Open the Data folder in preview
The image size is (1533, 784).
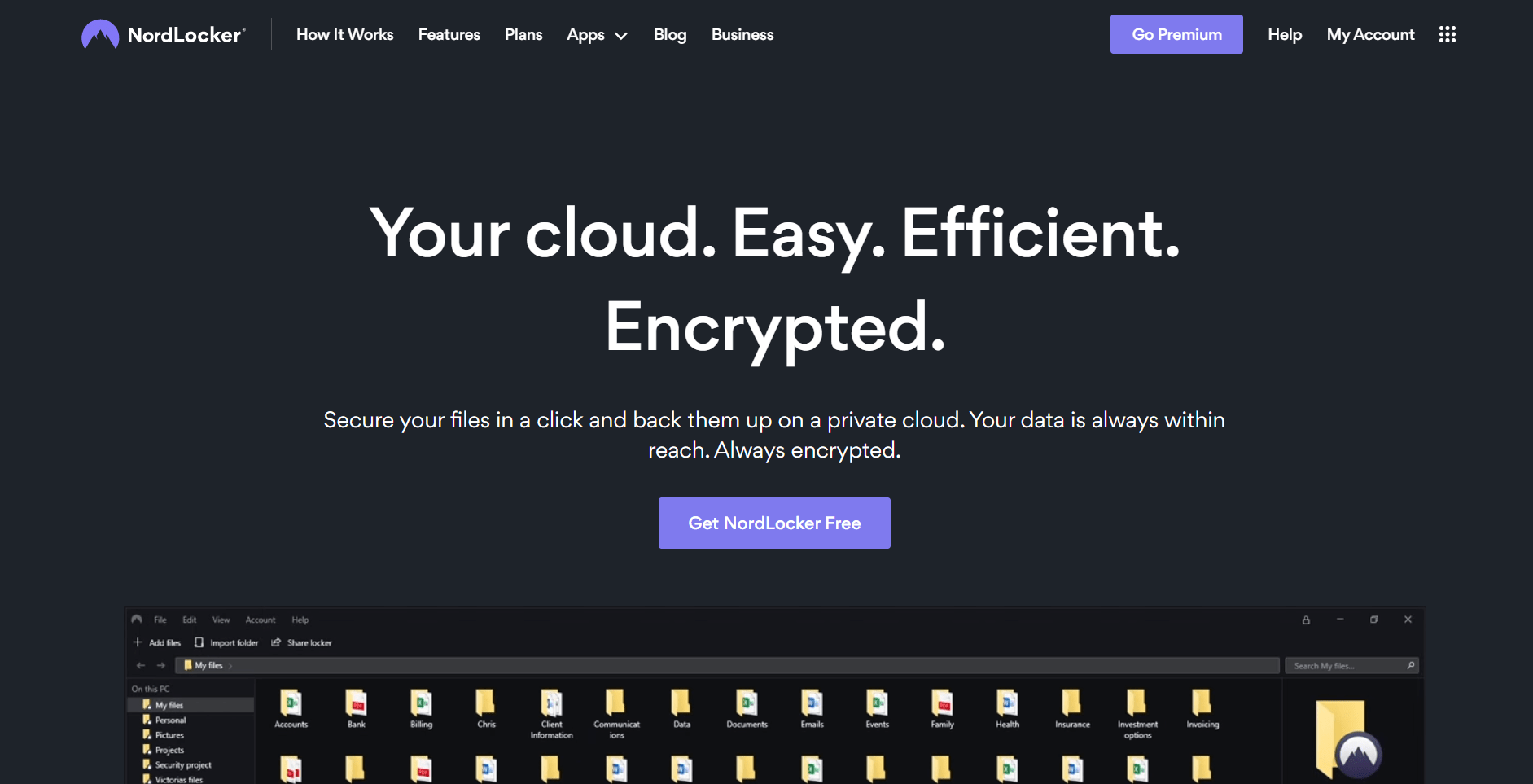681,703
